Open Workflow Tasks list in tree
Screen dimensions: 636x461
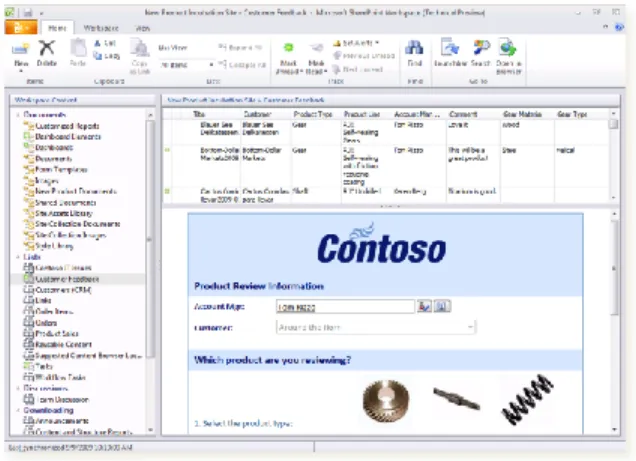60,377
